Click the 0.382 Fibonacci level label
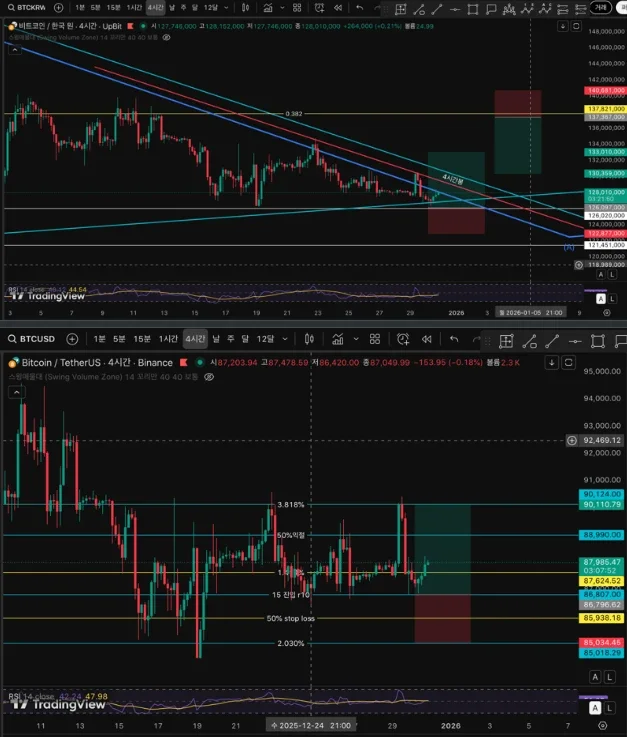Viewport: 627px width, 737px height. pos(294,114)
